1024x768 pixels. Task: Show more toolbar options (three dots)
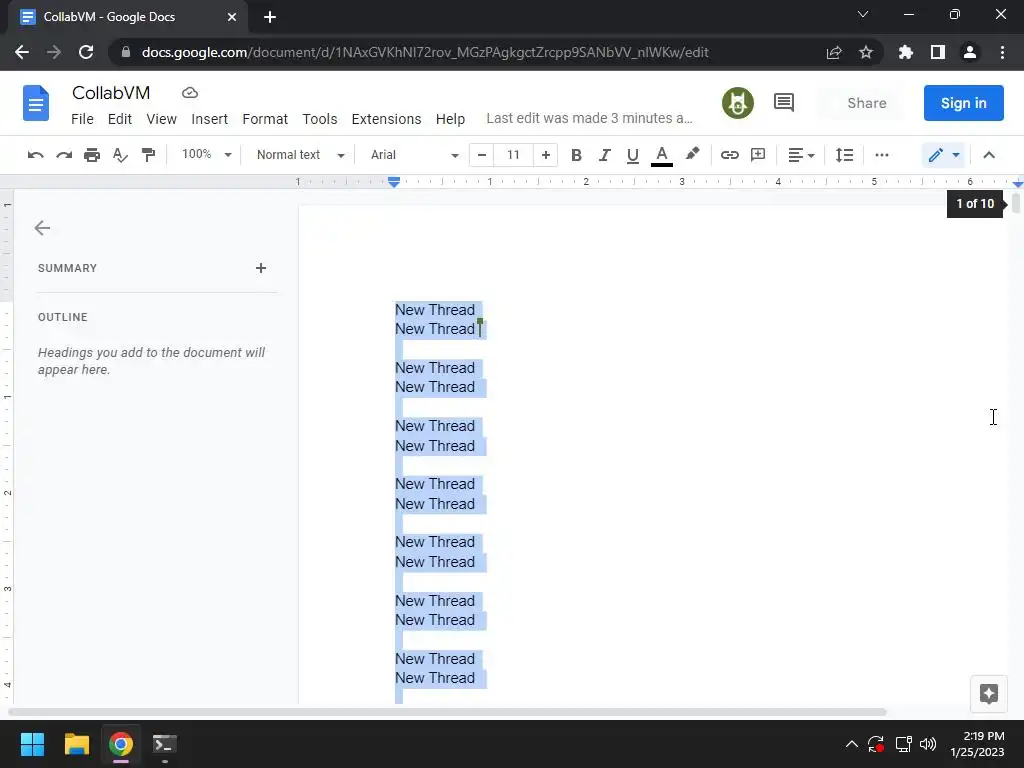point(882,155)
